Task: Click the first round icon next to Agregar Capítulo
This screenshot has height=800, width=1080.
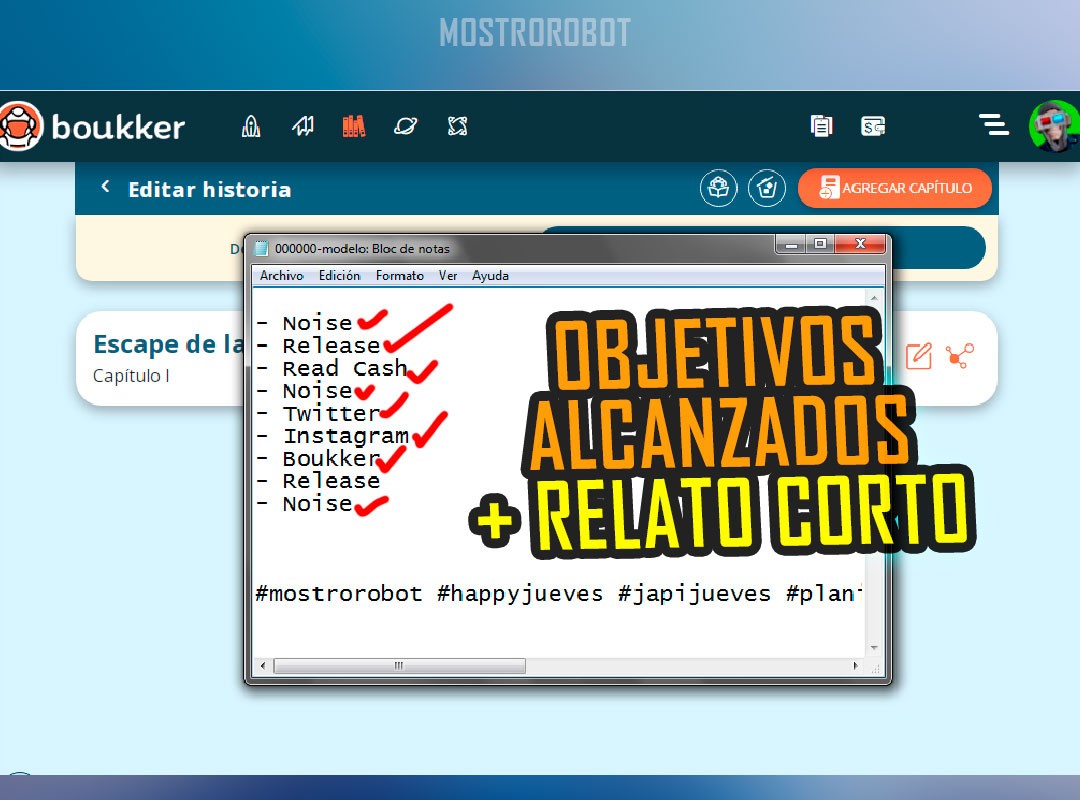Action: [x=718, y=187]
